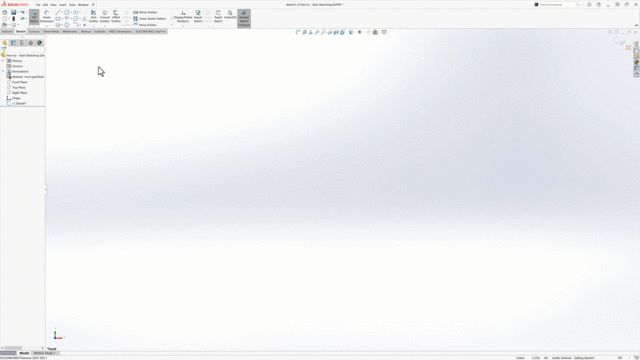The image size is (640, 360).
Task: Select Sensors in the feature tree
Action: (15, 66)
